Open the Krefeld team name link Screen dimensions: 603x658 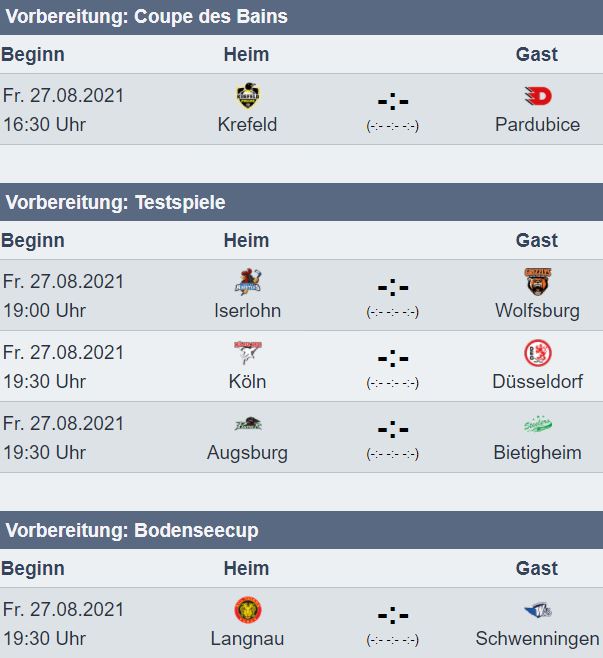[248, 125]
